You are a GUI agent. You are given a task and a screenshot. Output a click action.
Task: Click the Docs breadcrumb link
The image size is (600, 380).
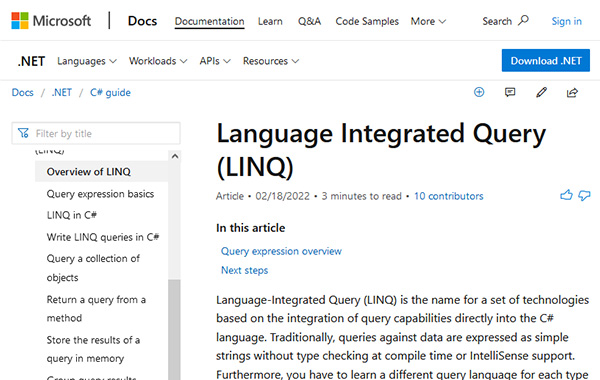pyautogui.click(x=23, y=93)
